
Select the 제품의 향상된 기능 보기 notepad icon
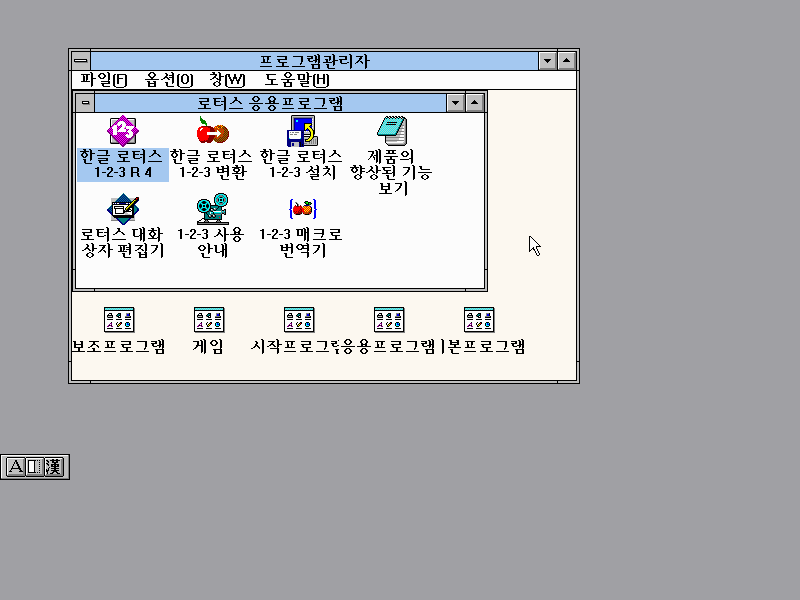[x=392, y=131]
